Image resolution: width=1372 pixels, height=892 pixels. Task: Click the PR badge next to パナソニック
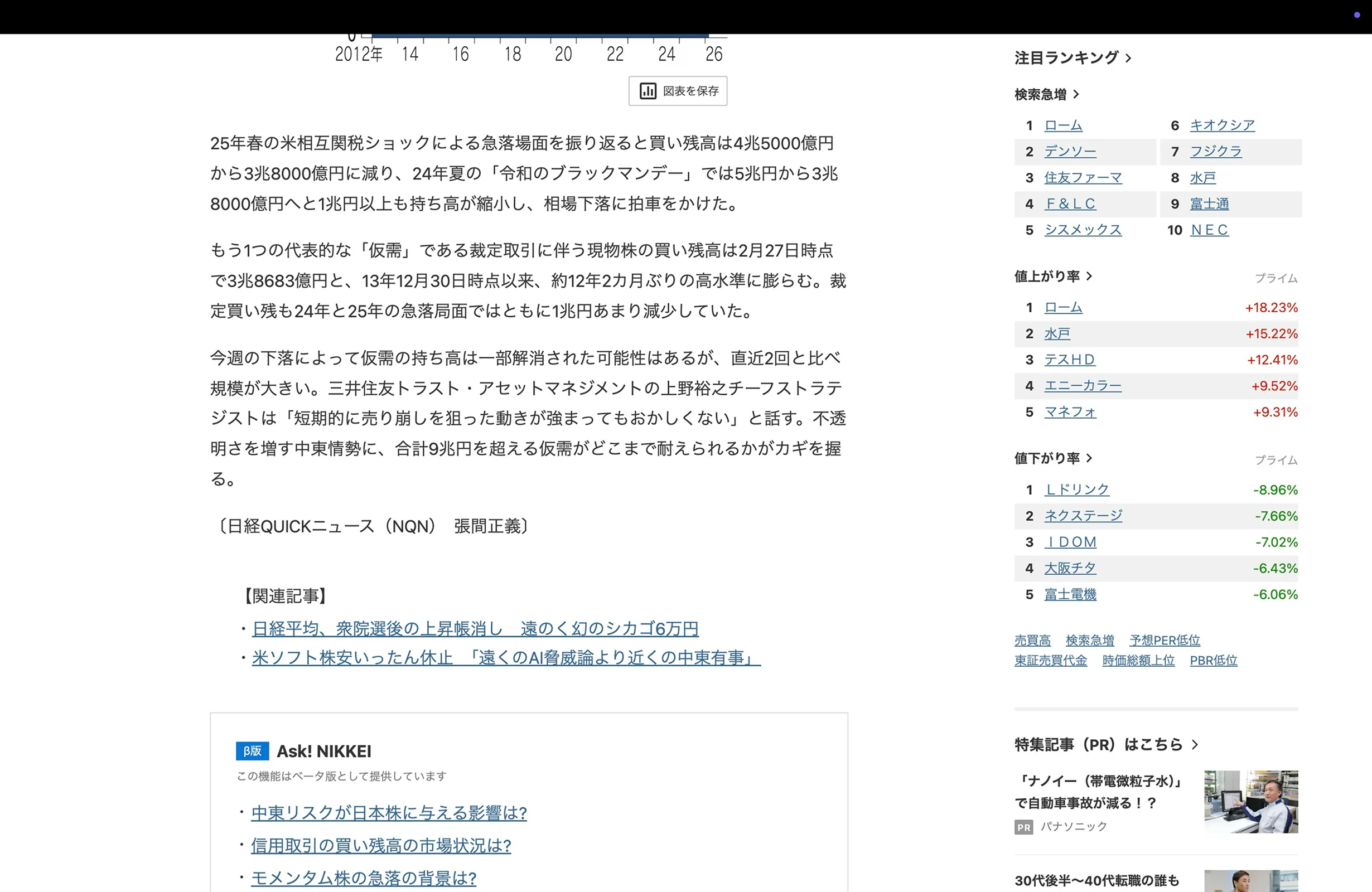pyautogui.click(x=1024, y=827)
